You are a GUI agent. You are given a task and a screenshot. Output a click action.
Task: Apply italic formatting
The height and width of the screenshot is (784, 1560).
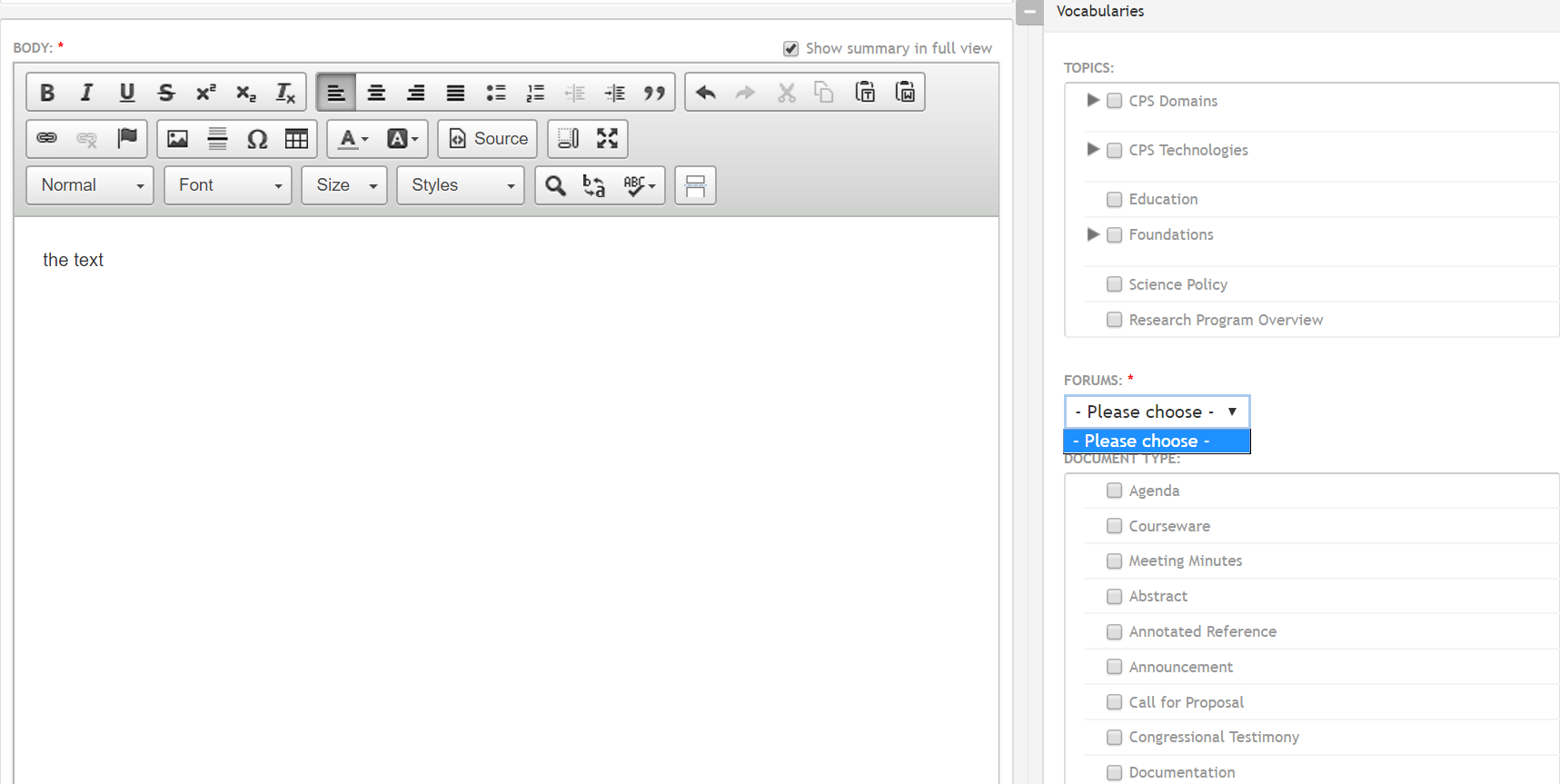coord(87,93)
